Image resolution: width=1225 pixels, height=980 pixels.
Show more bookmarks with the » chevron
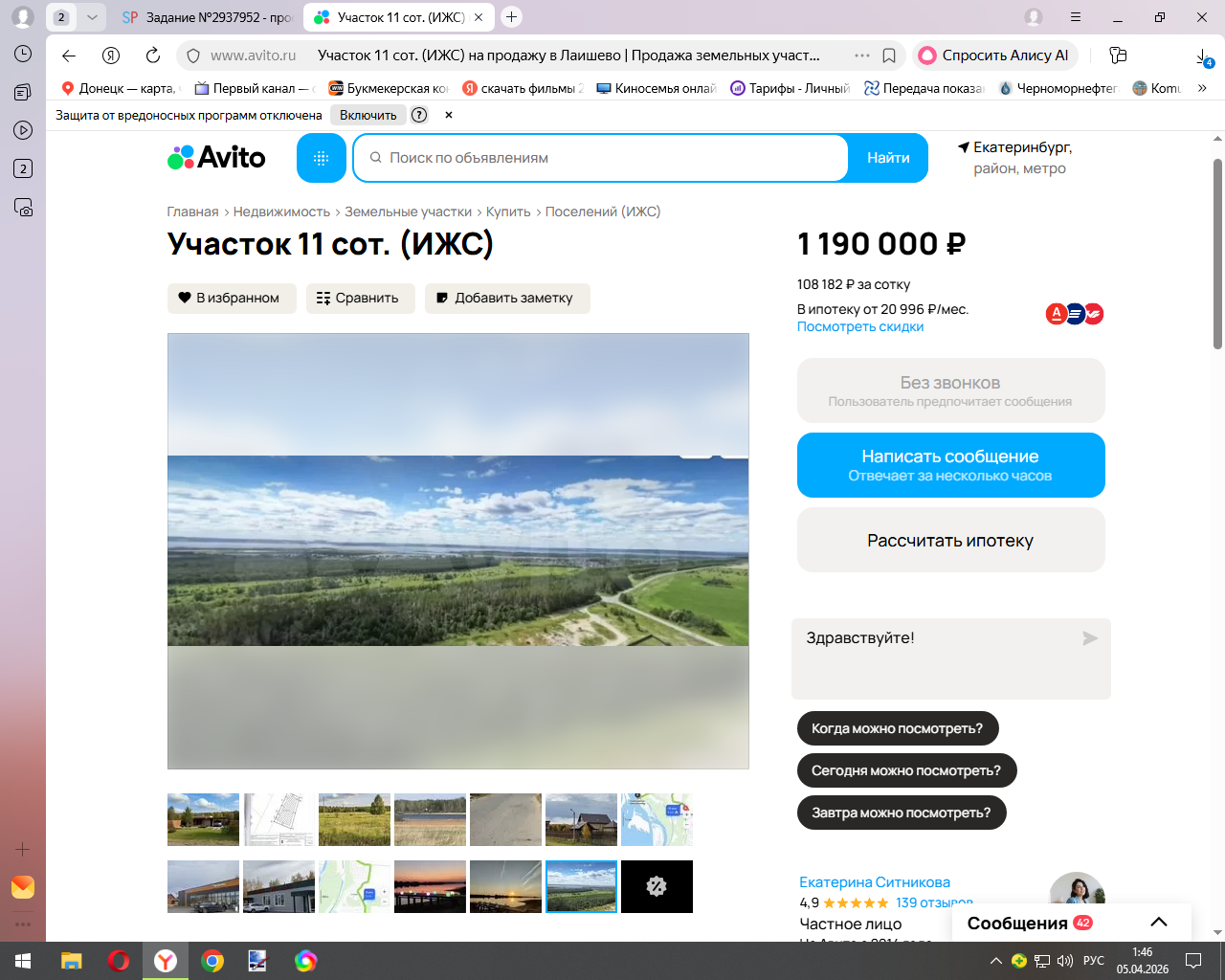(x=1202, y=88)
